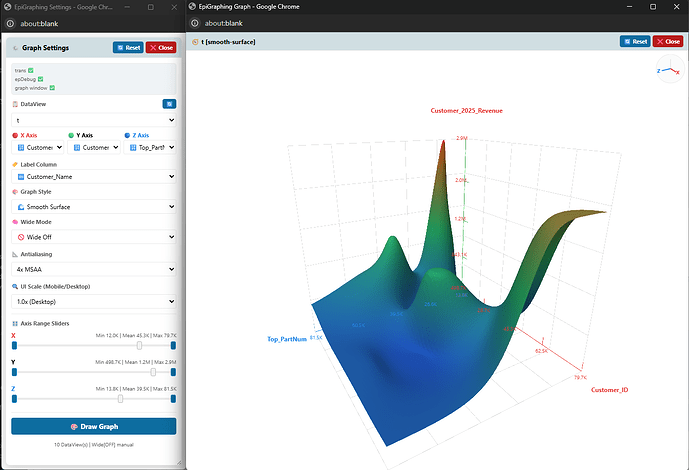This screenshot has height=470, width=689.
Task: Click site info icon in Graph window address bar
Action: [x=195, y=23]
